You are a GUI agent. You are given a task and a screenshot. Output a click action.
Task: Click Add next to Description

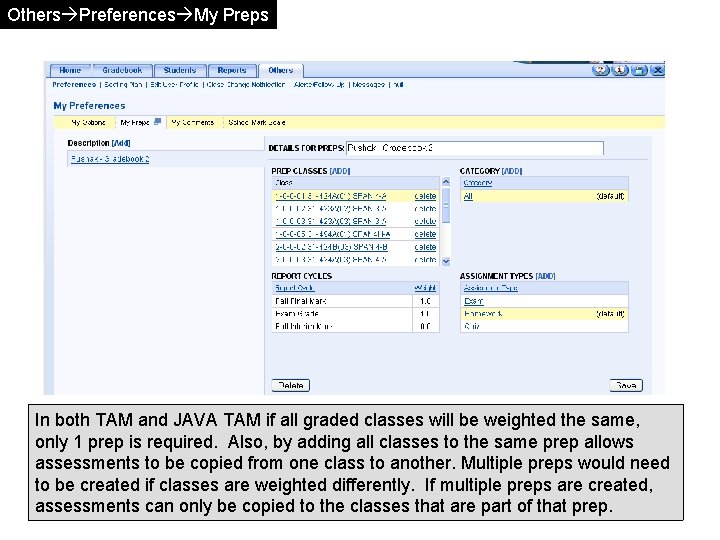point(121,143)
